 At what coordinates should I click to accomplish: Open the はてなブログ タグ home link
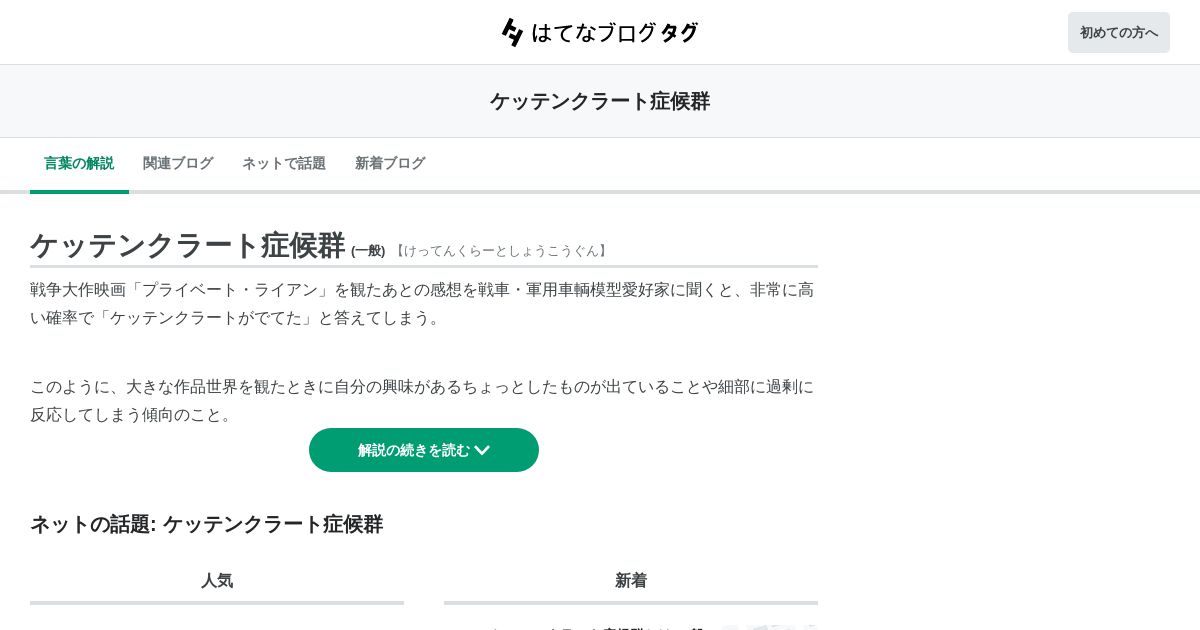(x=600, y=32)
